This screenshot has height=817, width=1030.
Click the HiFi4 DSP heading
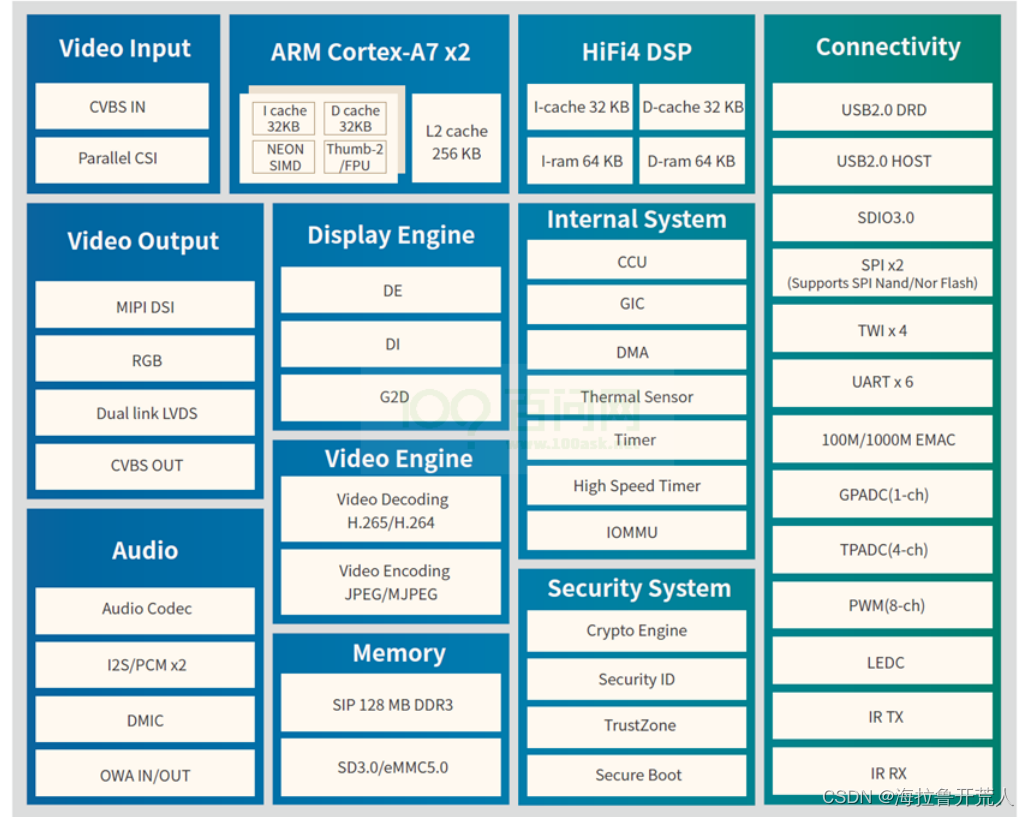[637, 52]
